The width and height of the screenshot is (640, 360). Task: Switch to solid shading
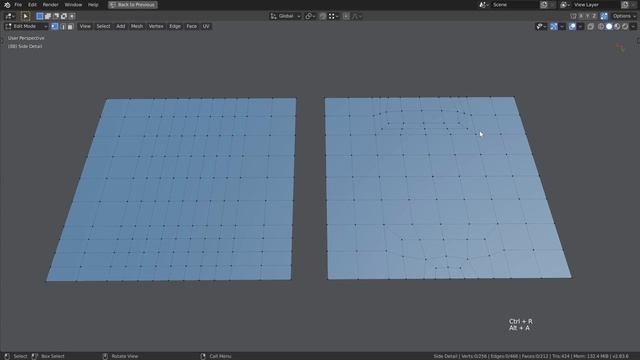click(609, 27)
